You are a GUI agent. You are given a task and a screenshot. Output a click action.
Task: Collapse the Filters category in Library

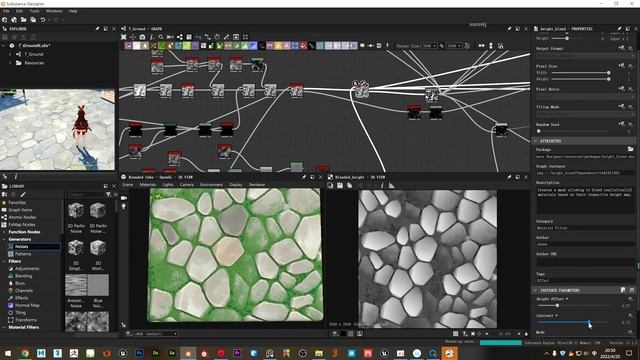click(x=4, y=261)
